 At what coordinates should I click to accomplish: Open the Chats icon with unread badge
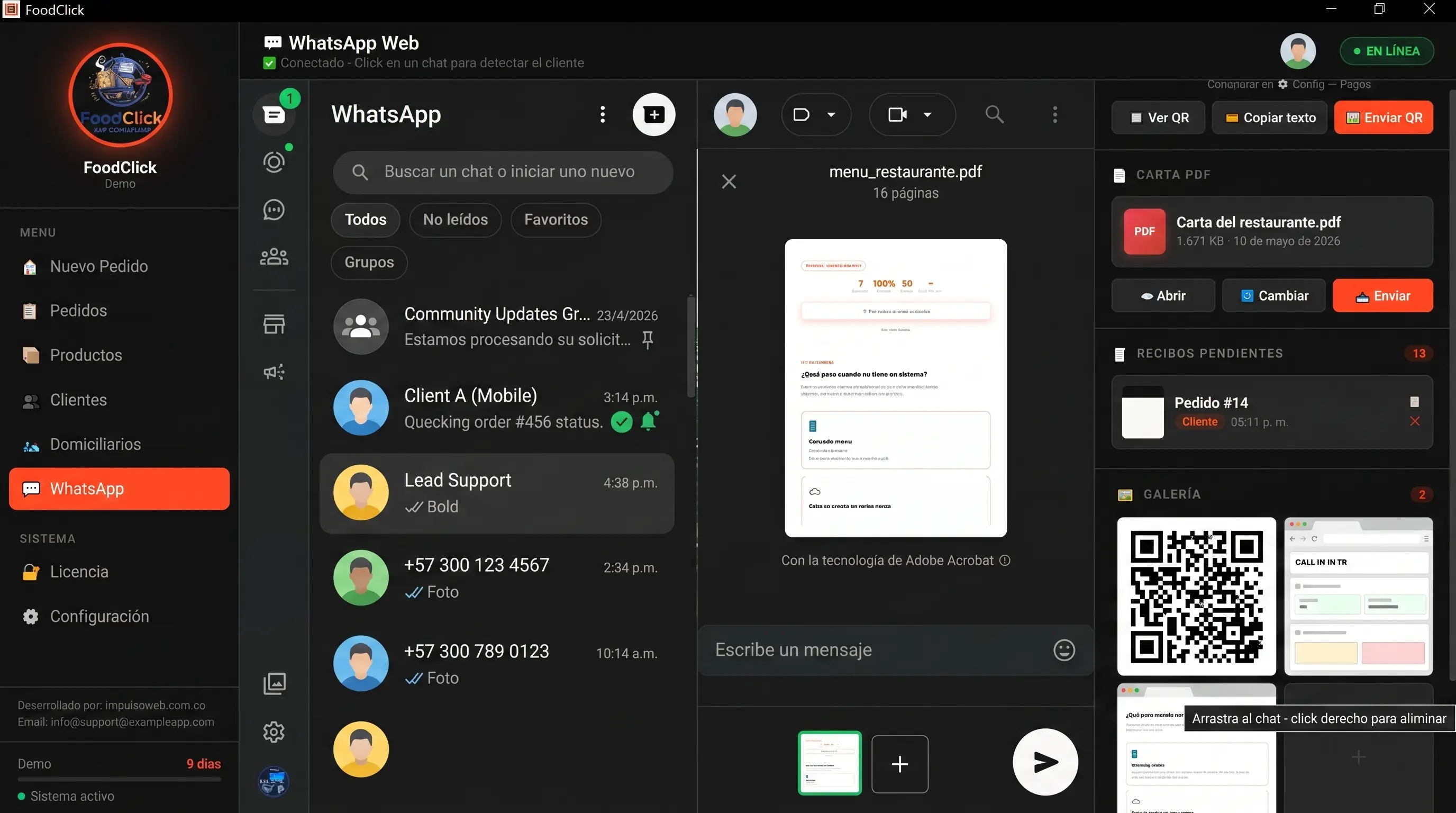pos(274,115)
